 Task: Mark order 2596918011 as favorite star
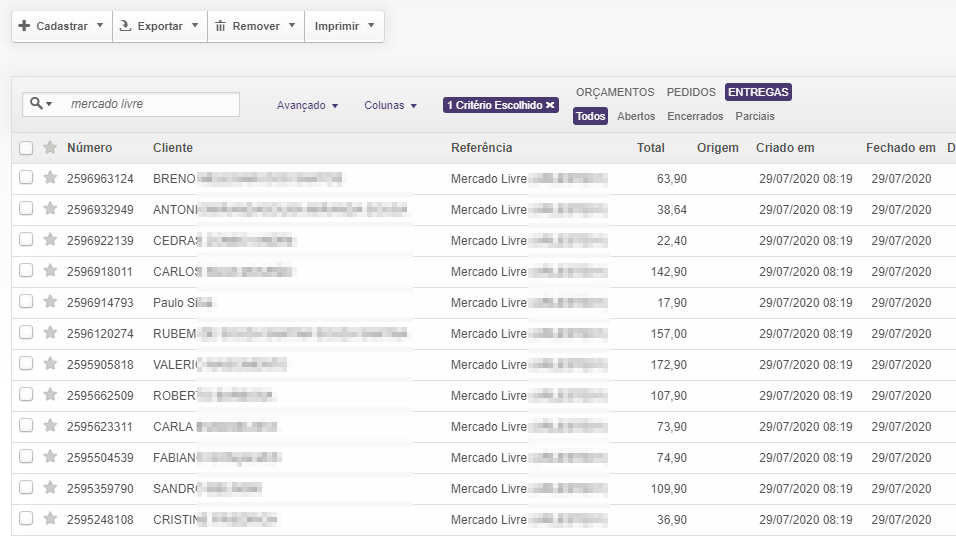click(50, 271)
